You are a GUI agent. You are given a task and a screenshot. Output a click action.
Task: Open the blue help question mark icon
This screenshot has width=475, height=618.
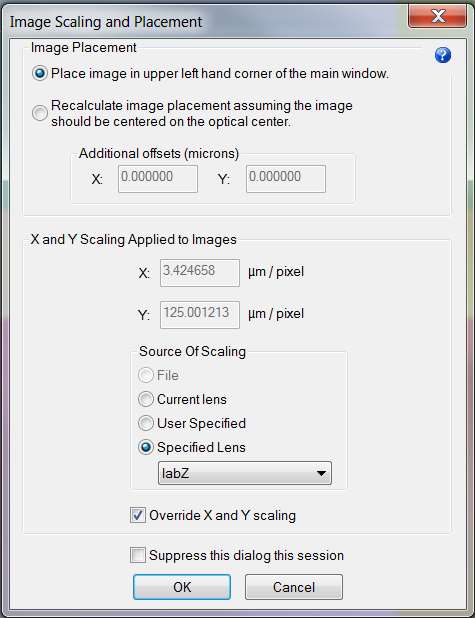point(443,55)
